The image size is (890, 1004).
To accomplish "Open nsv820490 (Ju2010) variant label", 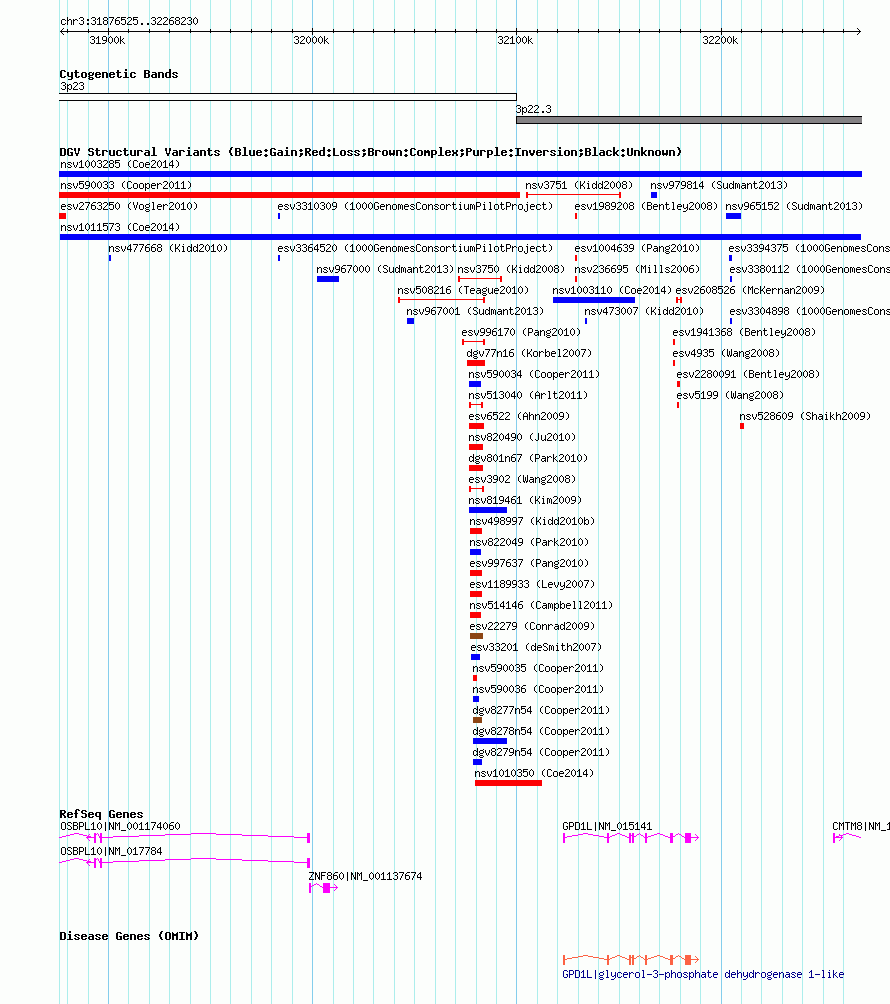I will point(522,438).
